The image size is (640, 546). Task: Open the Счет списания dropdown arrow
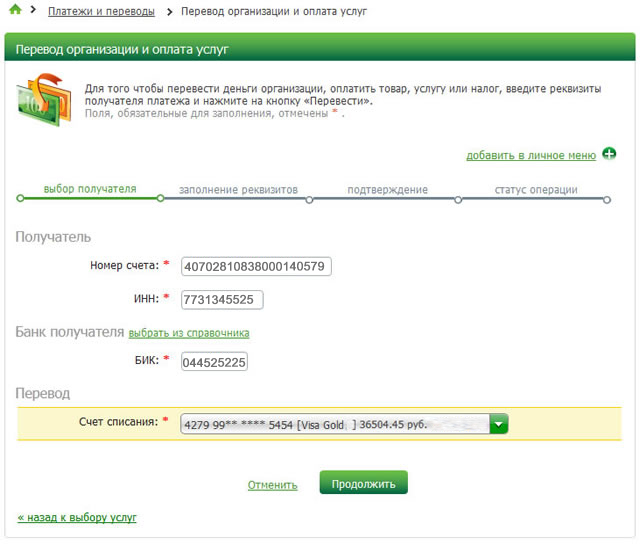499,424
